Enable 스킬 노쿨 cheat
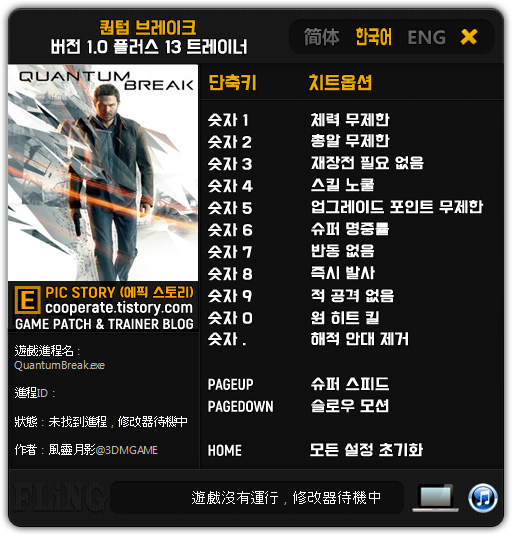This screenshot has width=512, height=535. click(342, 185)
